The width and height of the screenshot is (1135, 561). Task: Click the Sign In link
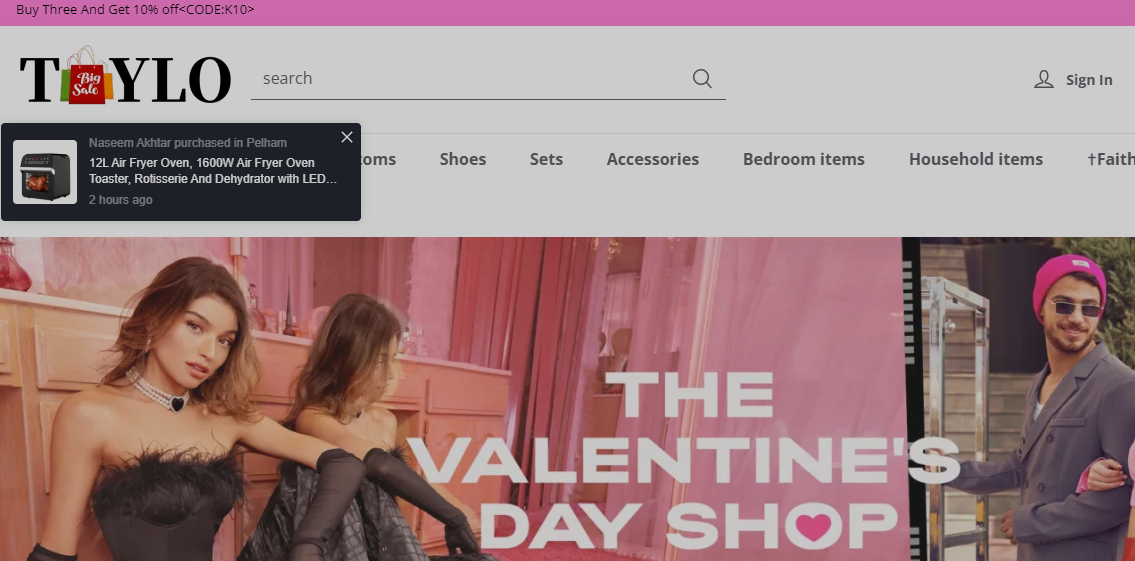coord(1088,80)
